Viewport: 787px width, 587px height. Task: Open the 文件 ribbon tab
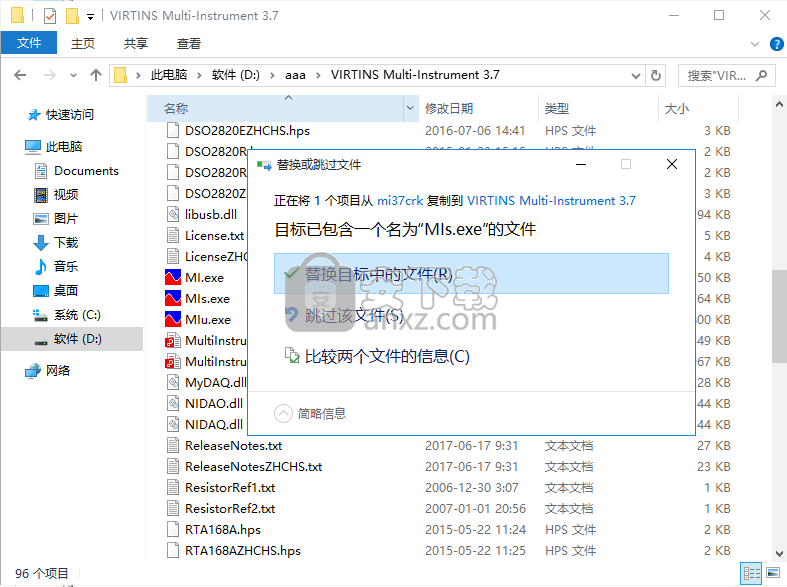(x=29, y=43)
